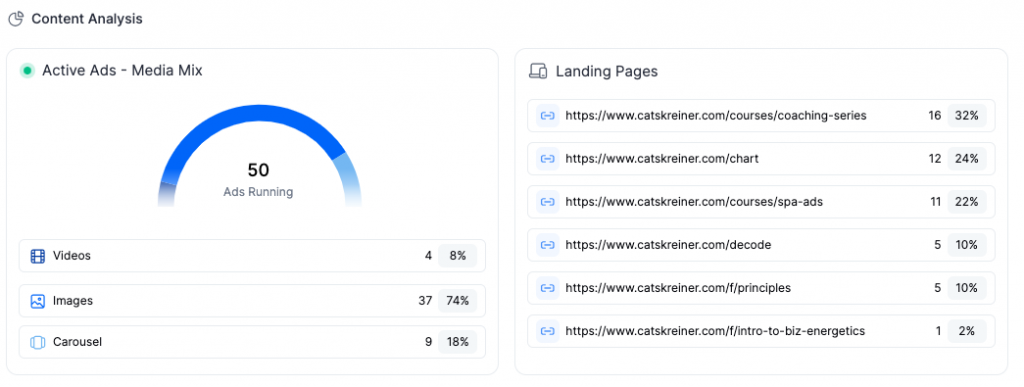Click the 50 Ads Running counter
Image resolution: width=1024 pixels, height=387 pixels.
coord(258,179)
